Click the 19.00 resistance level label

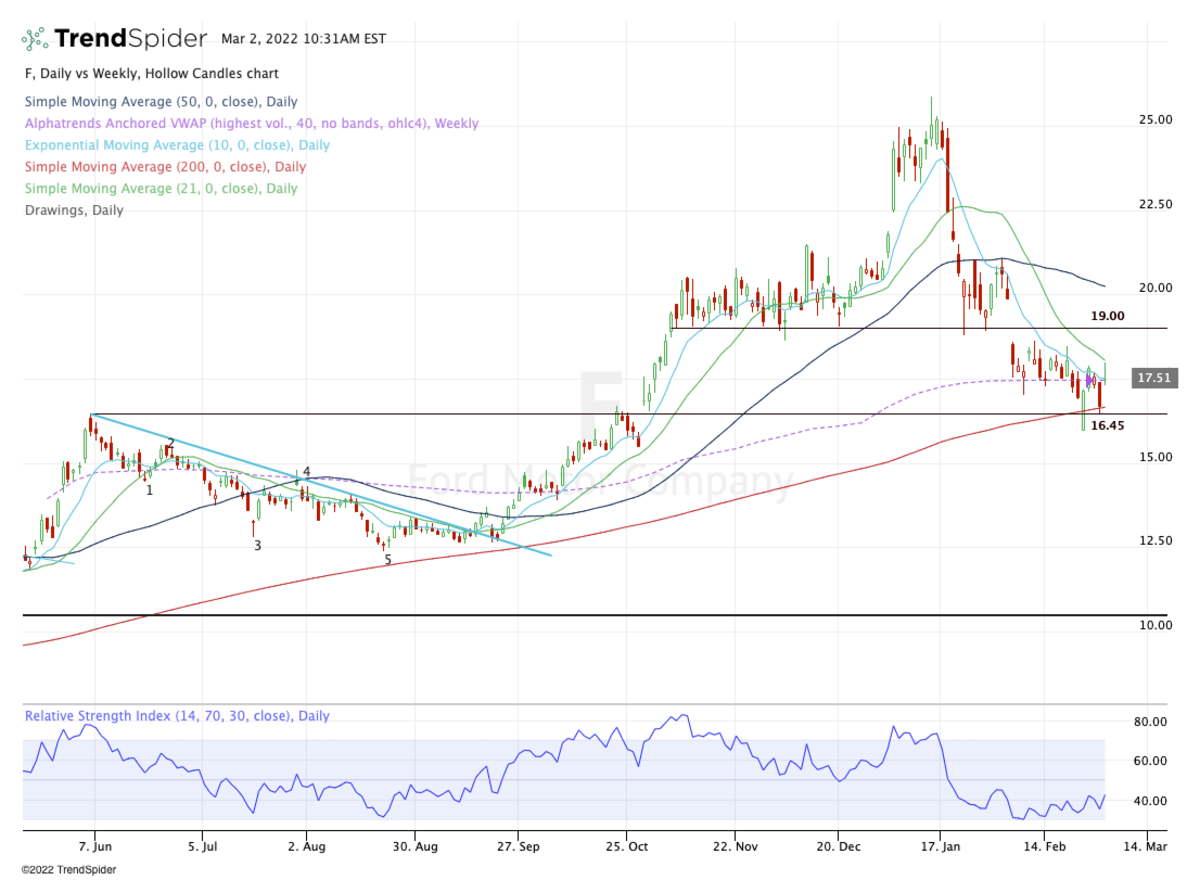click(x=1107, y=316)
